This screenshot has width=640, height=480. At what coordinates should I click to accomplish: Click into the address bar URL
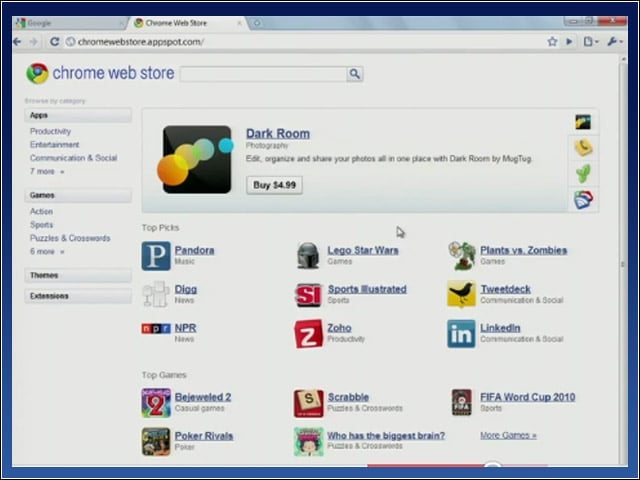click(141, 42)
